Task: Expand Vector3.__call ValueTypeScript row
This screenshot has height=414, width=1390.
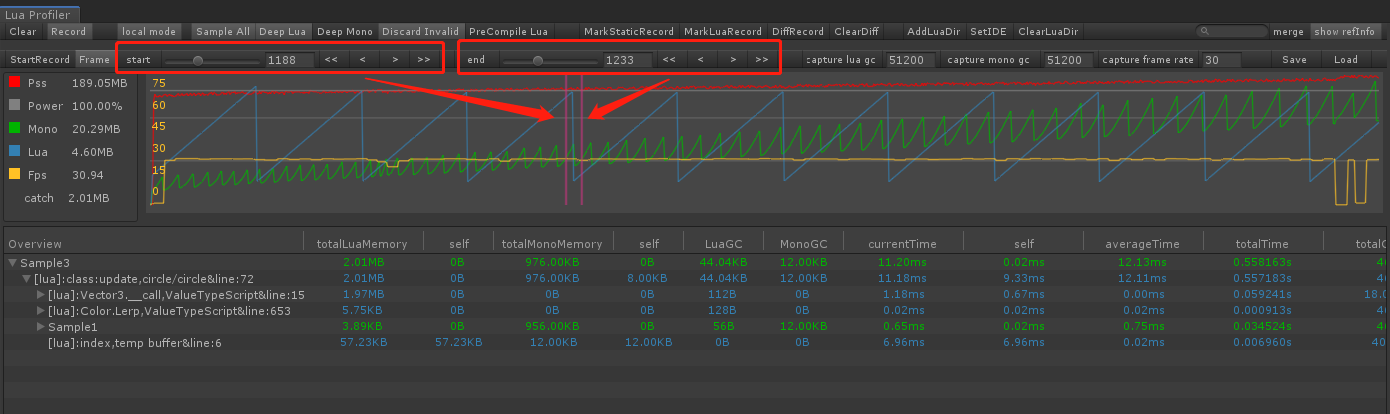Action: point(41,295)
